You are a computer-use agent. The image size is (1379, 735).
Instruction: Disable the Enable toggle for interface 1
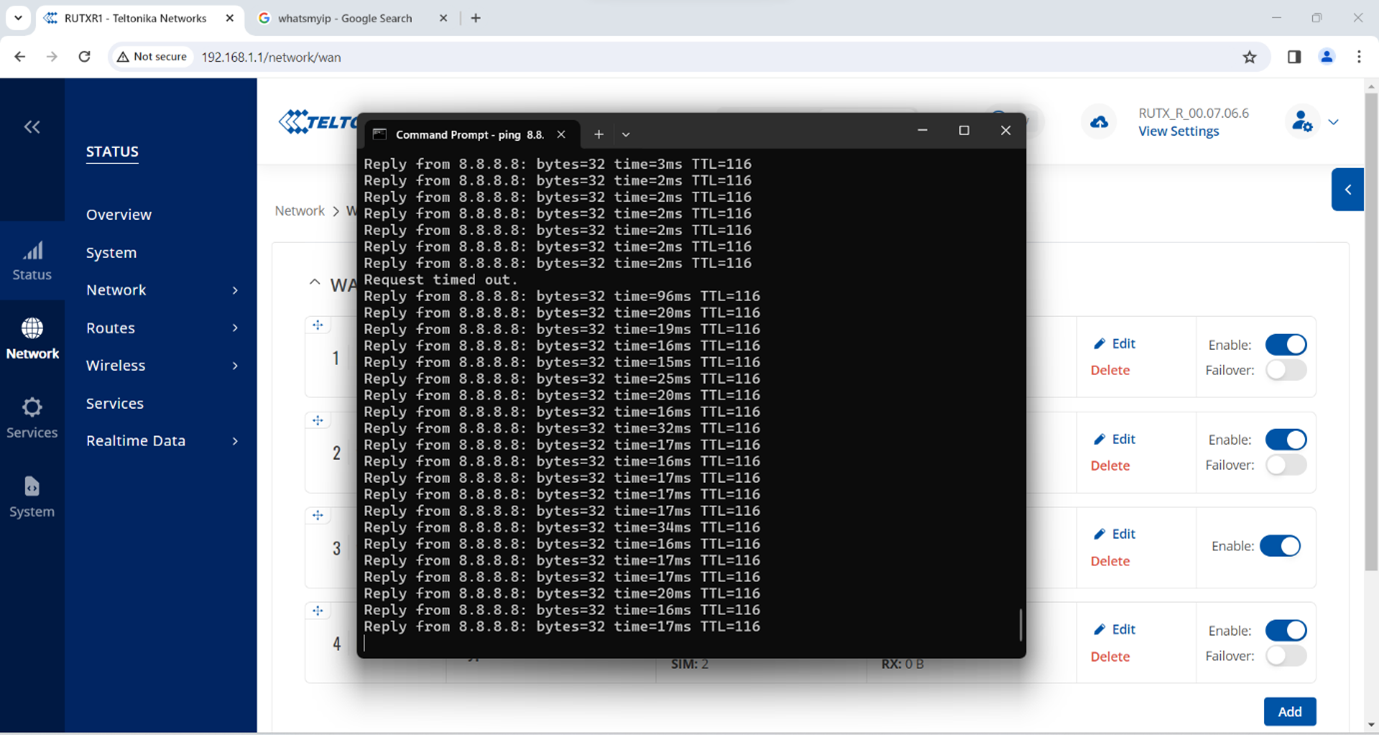pyautogui.click(x=1285, y=345)
